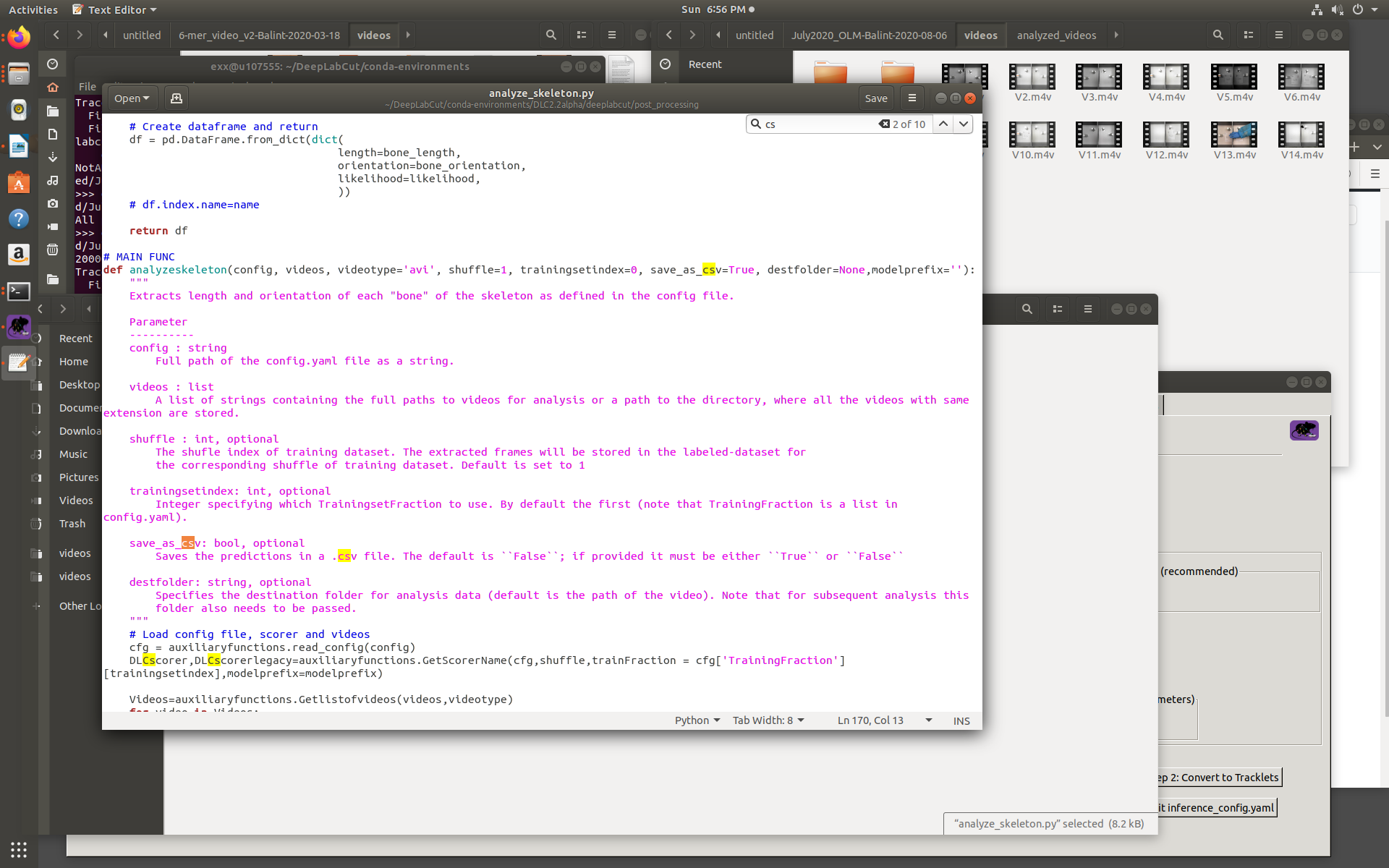Image resolution: width=1389 pixels, height=868 pixels.
Task: Open Ubuntu Software from the dock
Action: [x=18, y=182]
